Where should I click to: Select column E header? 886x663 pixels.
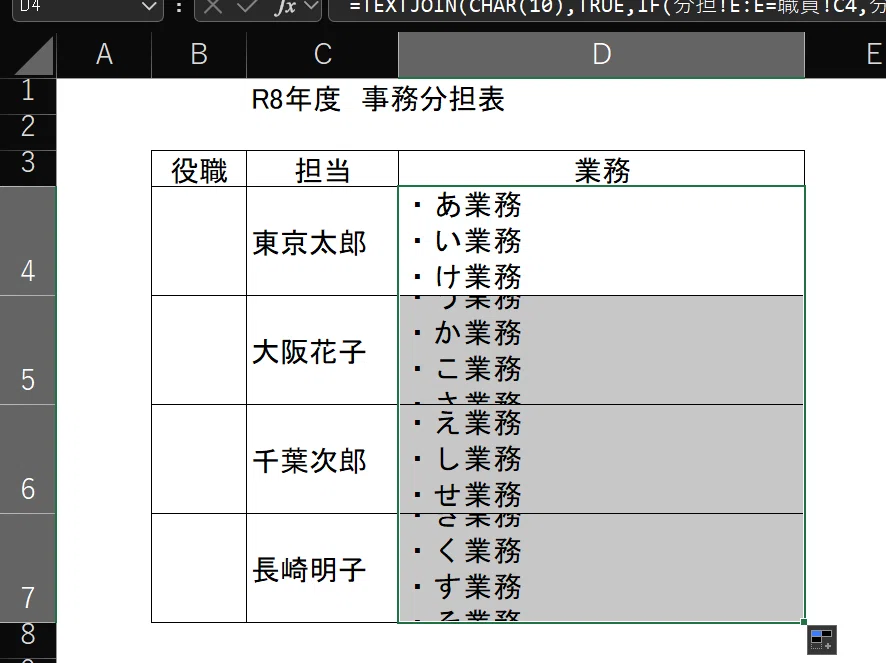pyautogui.click(x=846, y=55)
